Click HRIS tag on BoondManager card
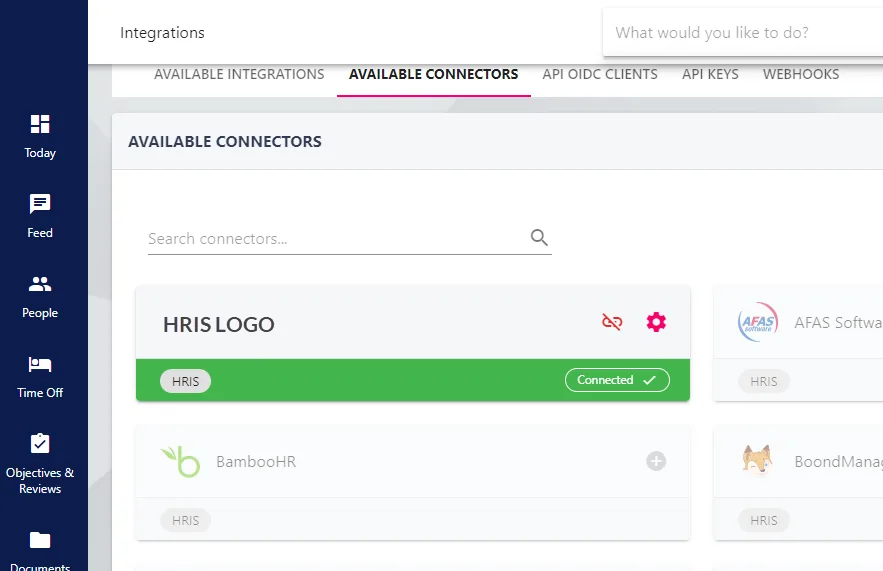The image size is (883, 571). click(764, 520)
